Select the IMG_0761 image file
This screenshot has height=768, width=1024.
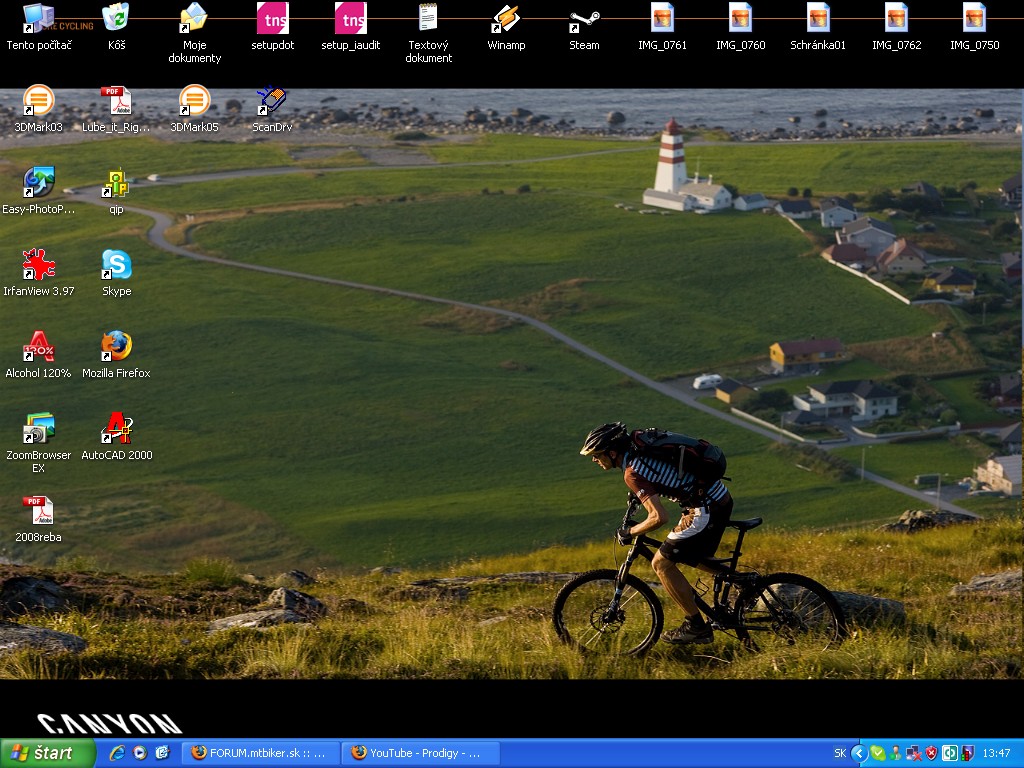pyautogui.click(x=662, y=18)
